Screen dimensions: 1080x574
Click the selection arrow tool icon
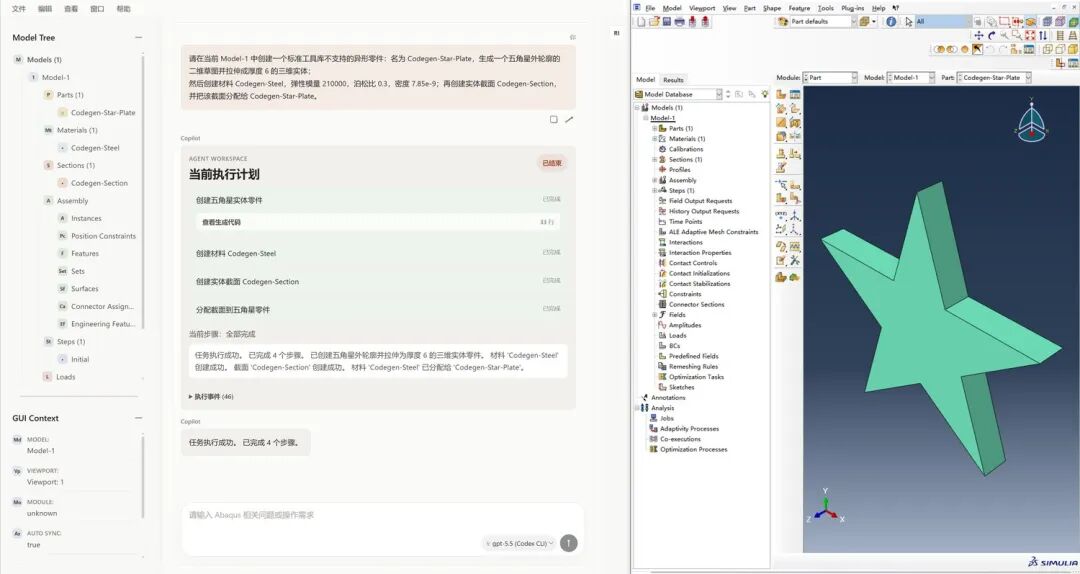pos(908,21)
